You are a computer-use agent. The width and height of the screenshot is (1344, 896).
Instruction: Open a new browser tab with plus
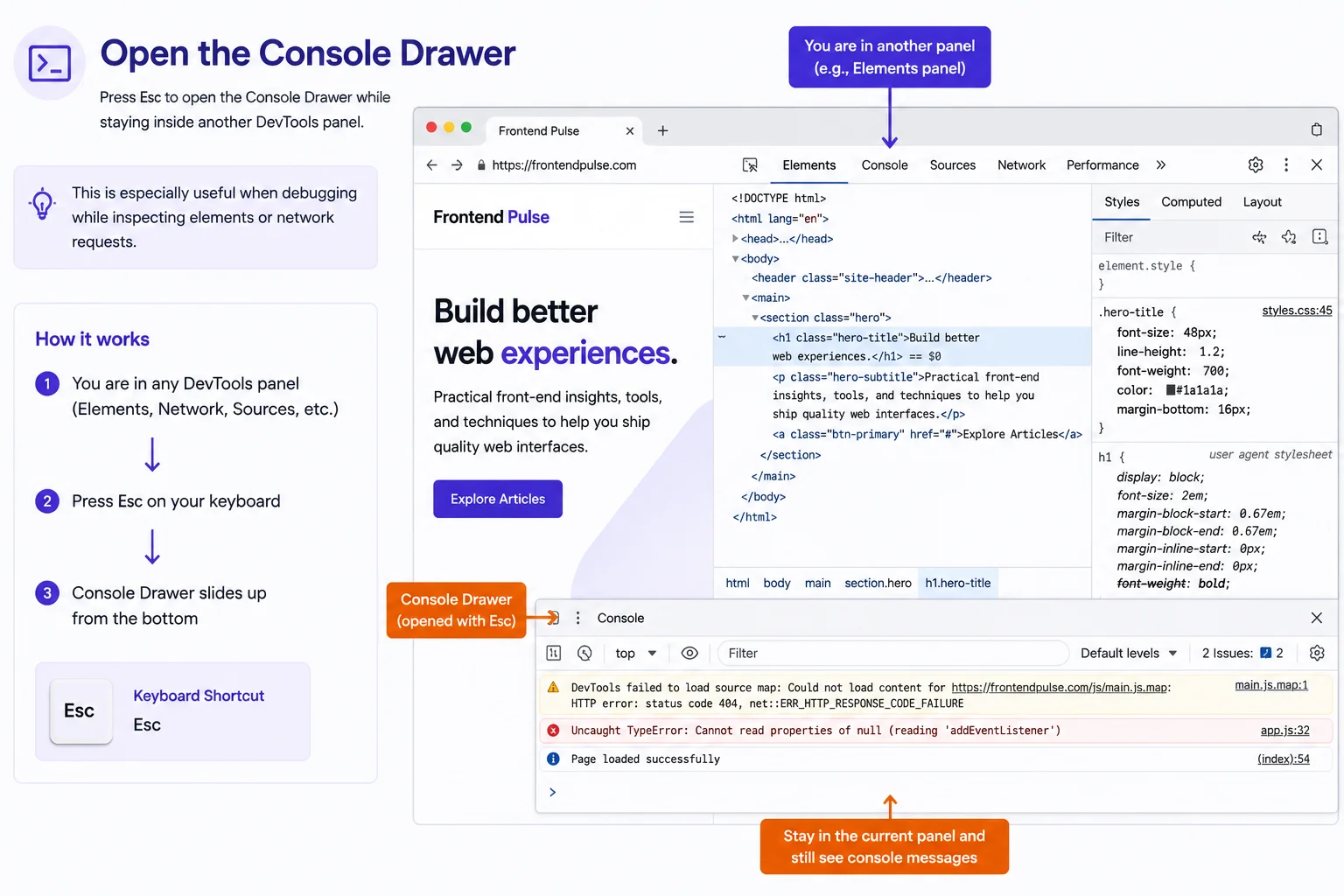coord(663,130)
